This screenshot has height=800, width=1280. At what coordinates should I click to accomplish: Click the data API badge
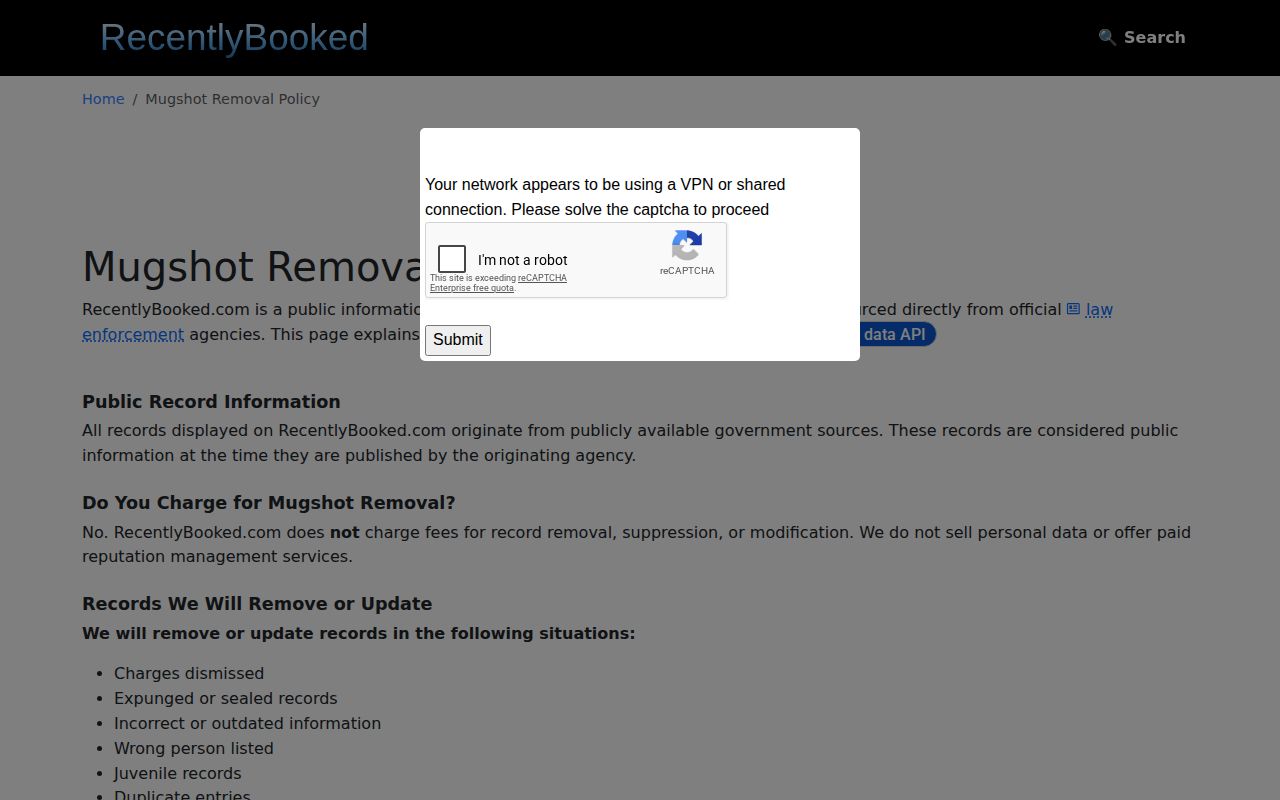click(896, 334)
